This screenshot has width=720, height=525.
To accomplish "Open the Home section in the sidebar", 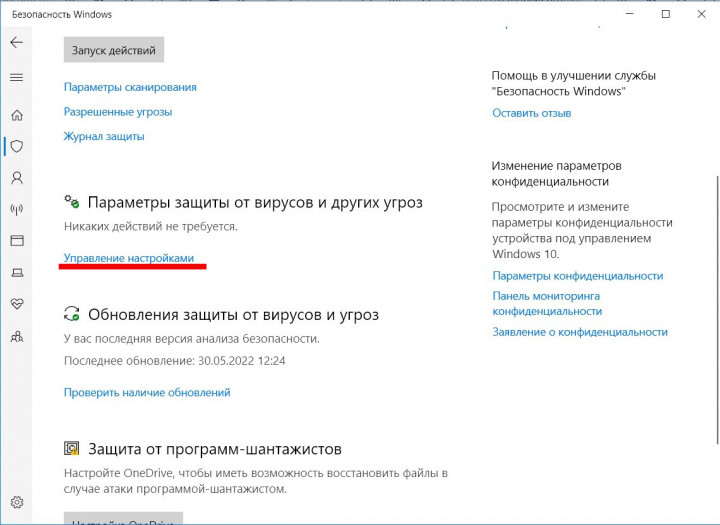I will point(16,115).
